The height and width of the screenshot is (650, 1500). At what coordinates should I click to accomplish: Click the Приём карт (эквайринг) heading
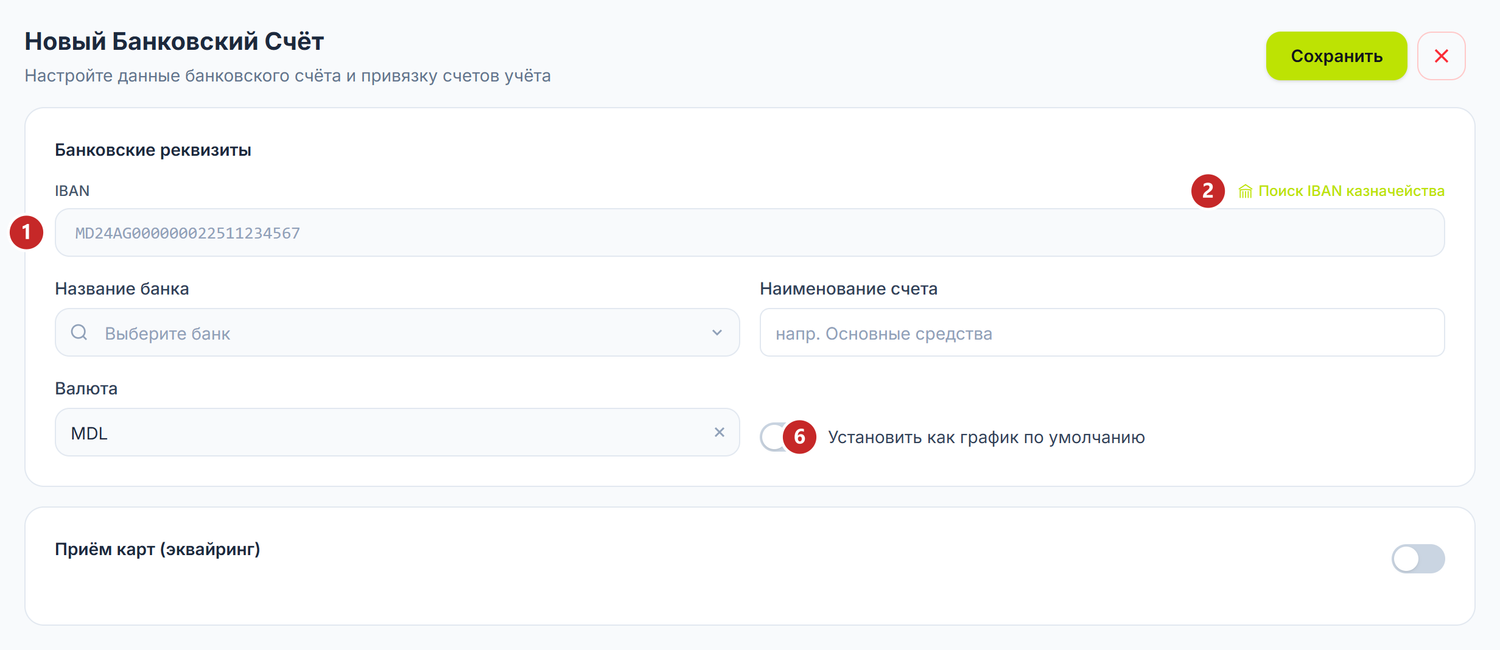coord(158,548)
